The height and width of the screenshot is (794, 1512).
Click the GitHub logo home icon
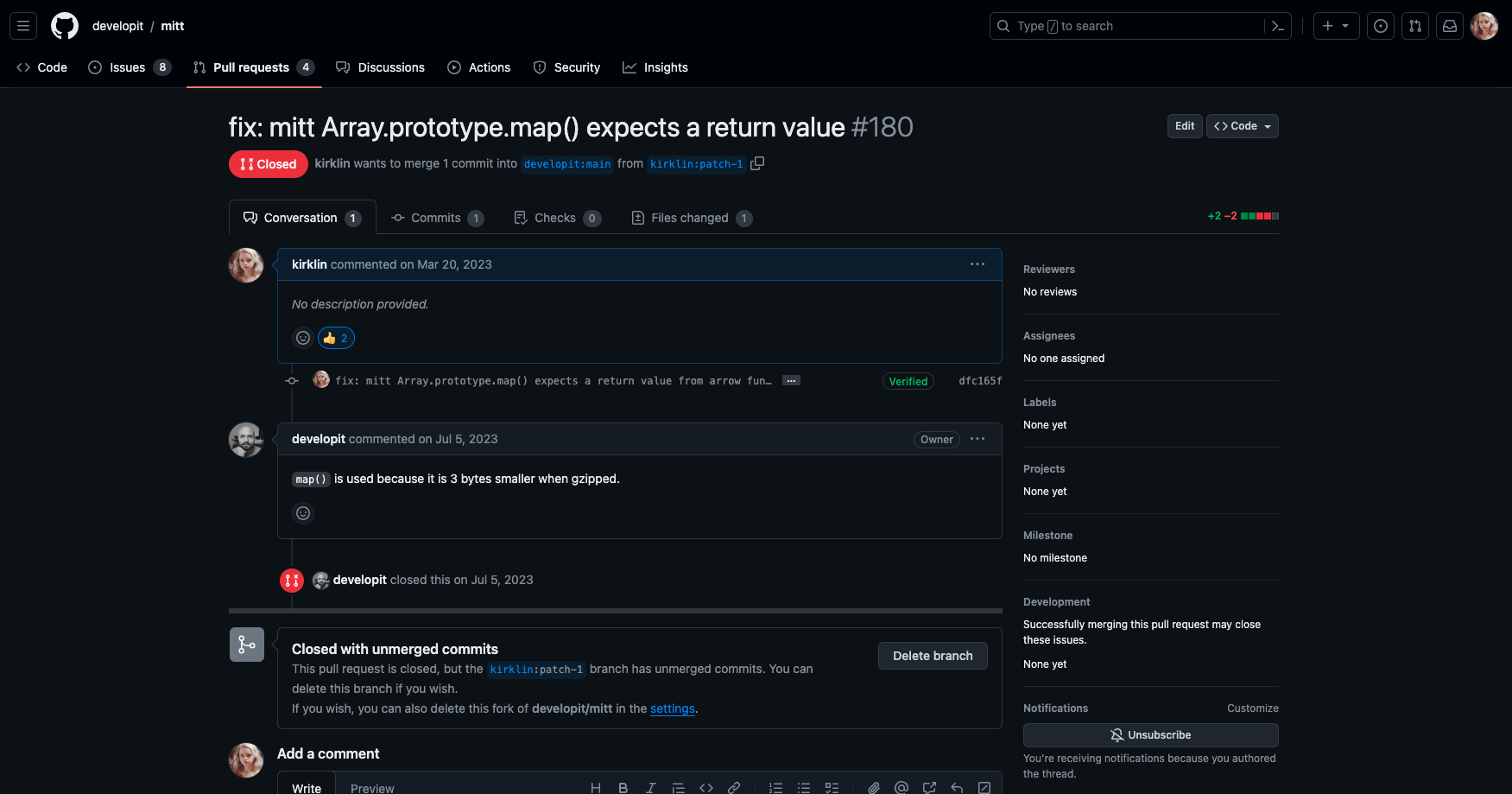[x=65, y=26]
